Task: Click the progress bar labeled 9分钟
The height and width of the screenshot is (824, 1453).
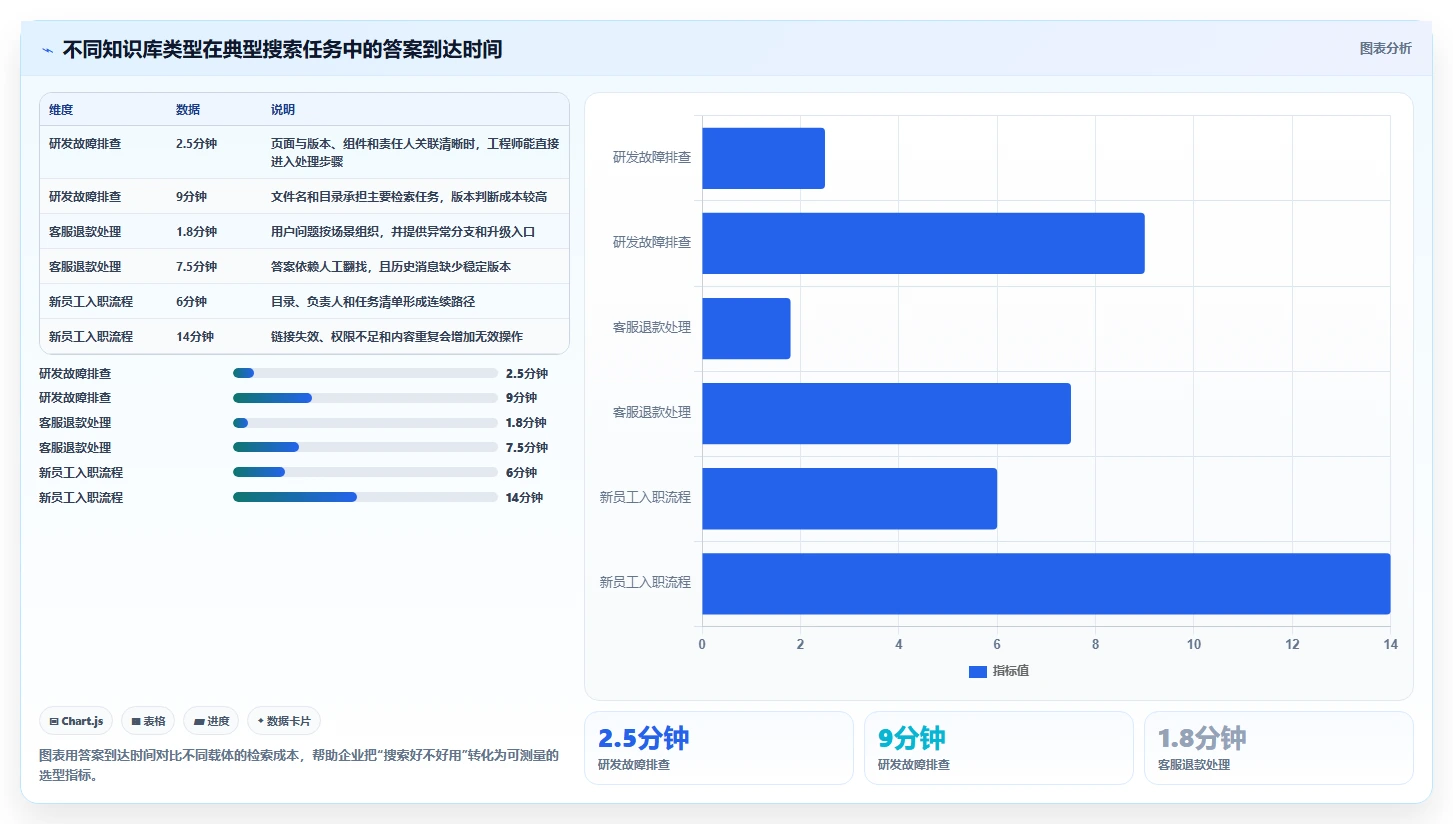Action: 365,398
